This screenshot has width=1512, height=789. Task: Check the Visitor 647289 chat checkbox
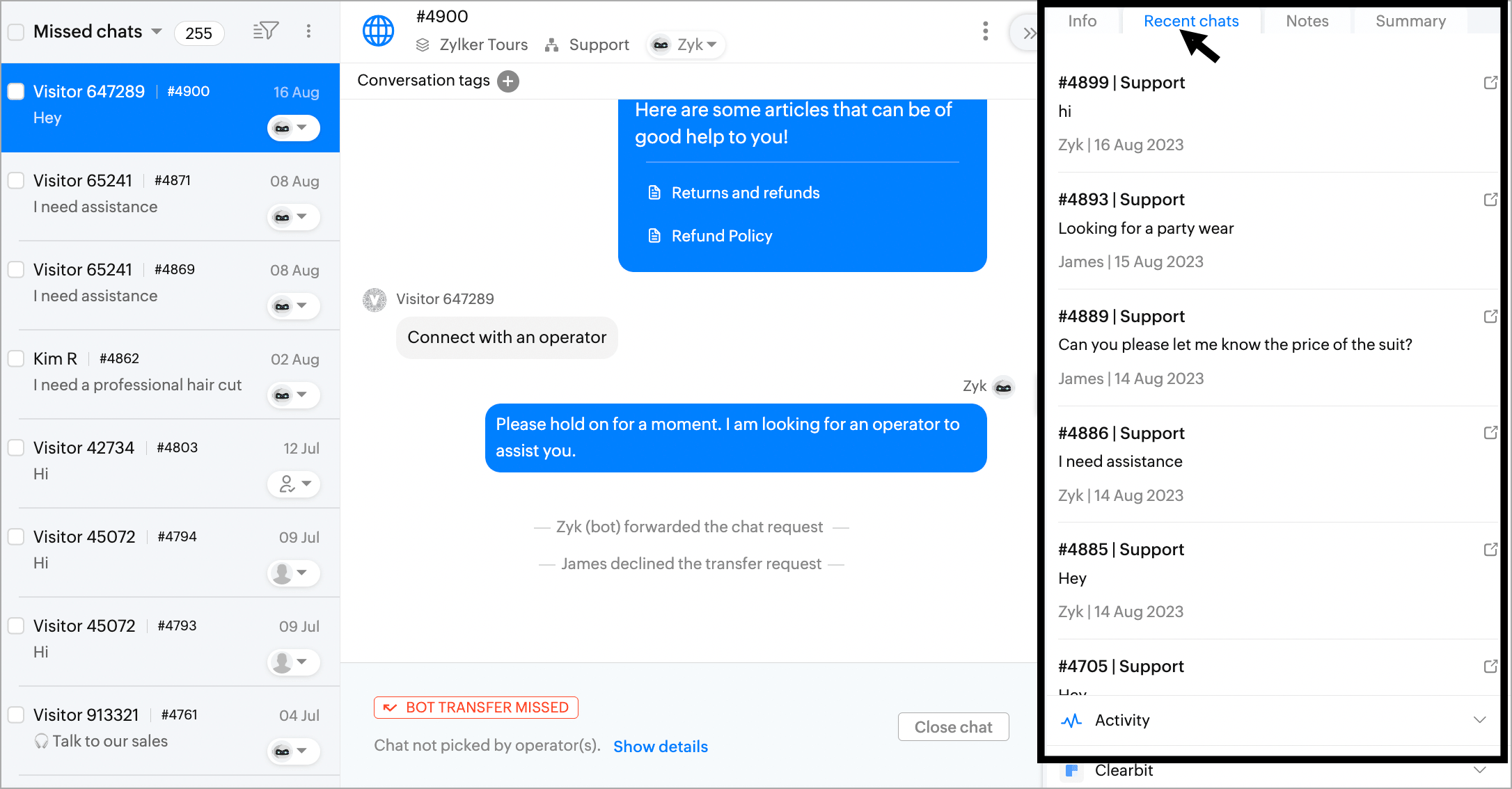16,92
